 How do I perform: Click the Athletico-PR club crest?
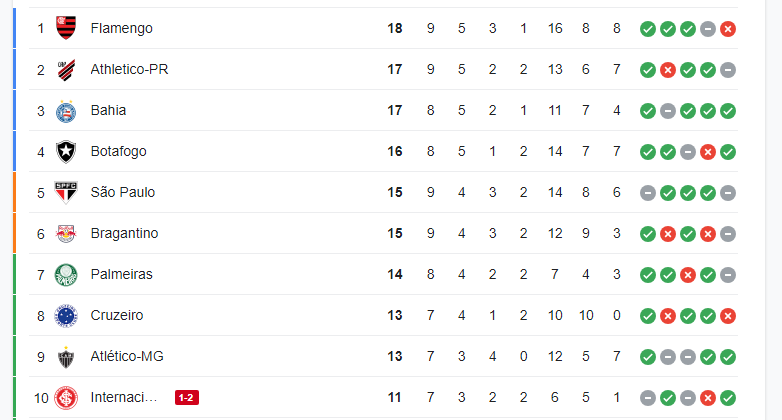click(66, 70)
